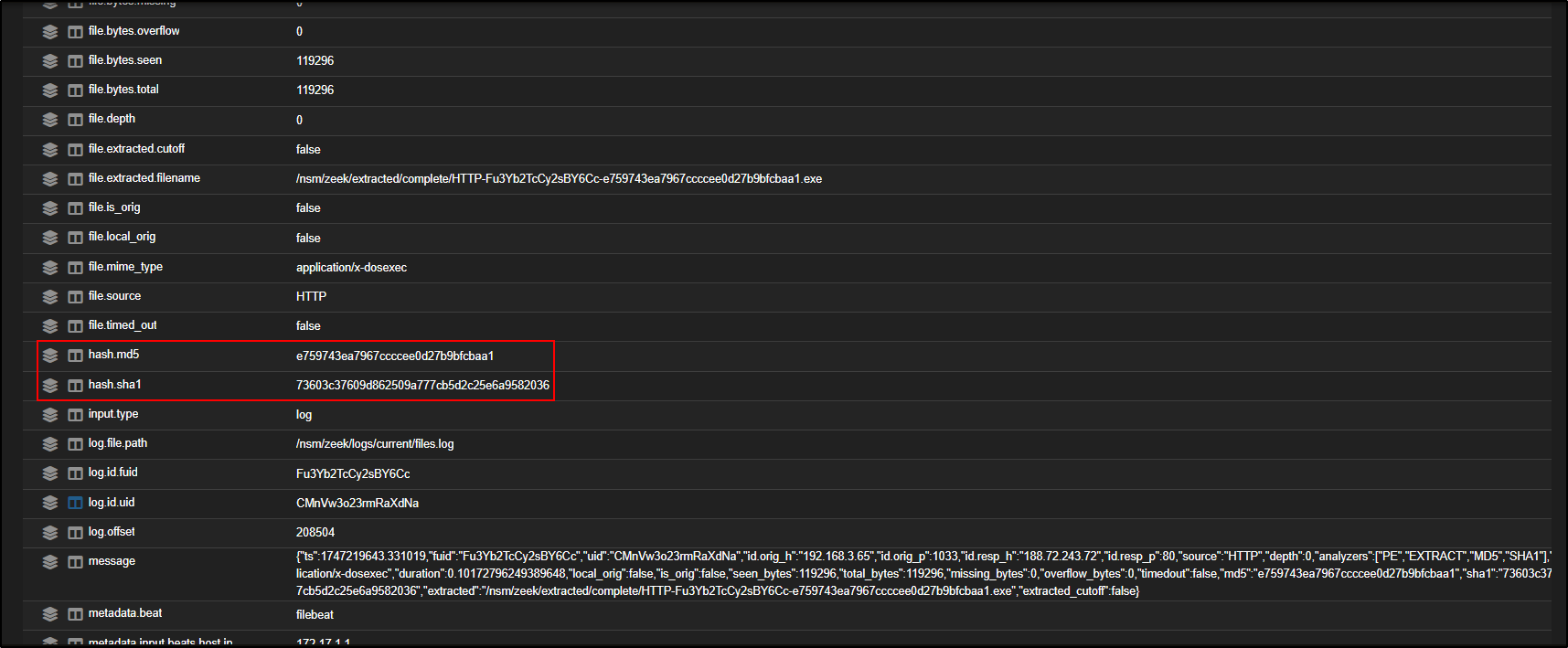1568x648 pixels.
Task: Toggle column display for hash.md5 field
Action: click(75, 356)
